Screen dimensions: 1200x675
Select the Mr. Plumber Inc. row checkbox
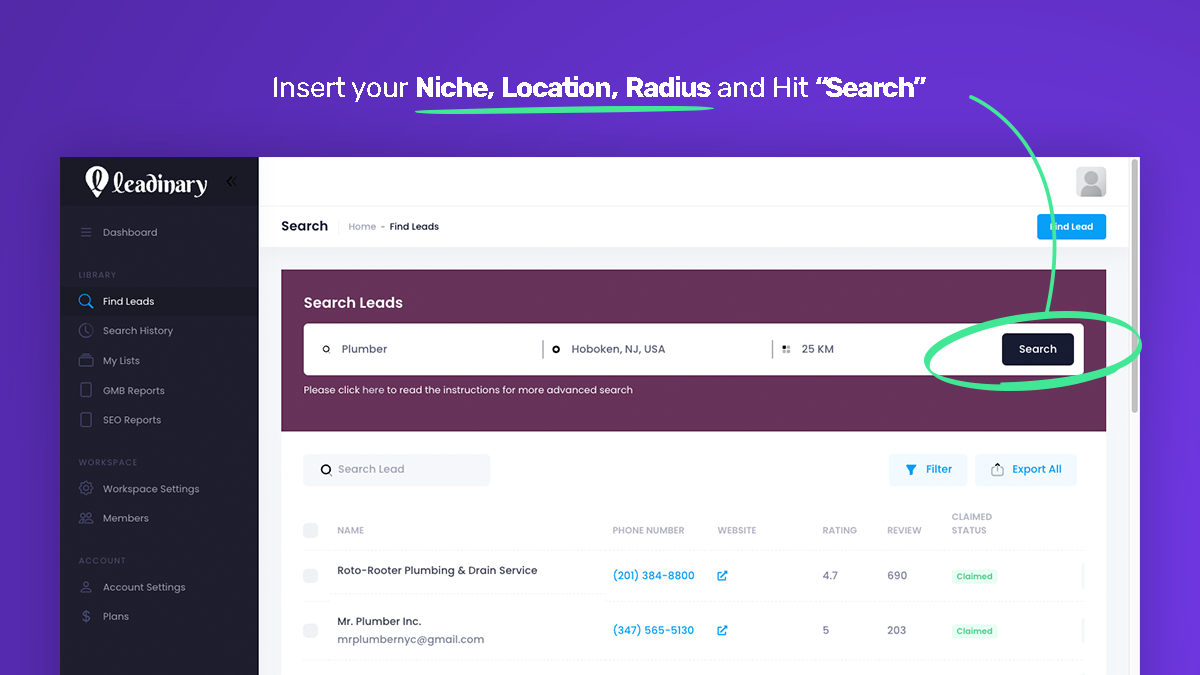[x=310, y=631]
